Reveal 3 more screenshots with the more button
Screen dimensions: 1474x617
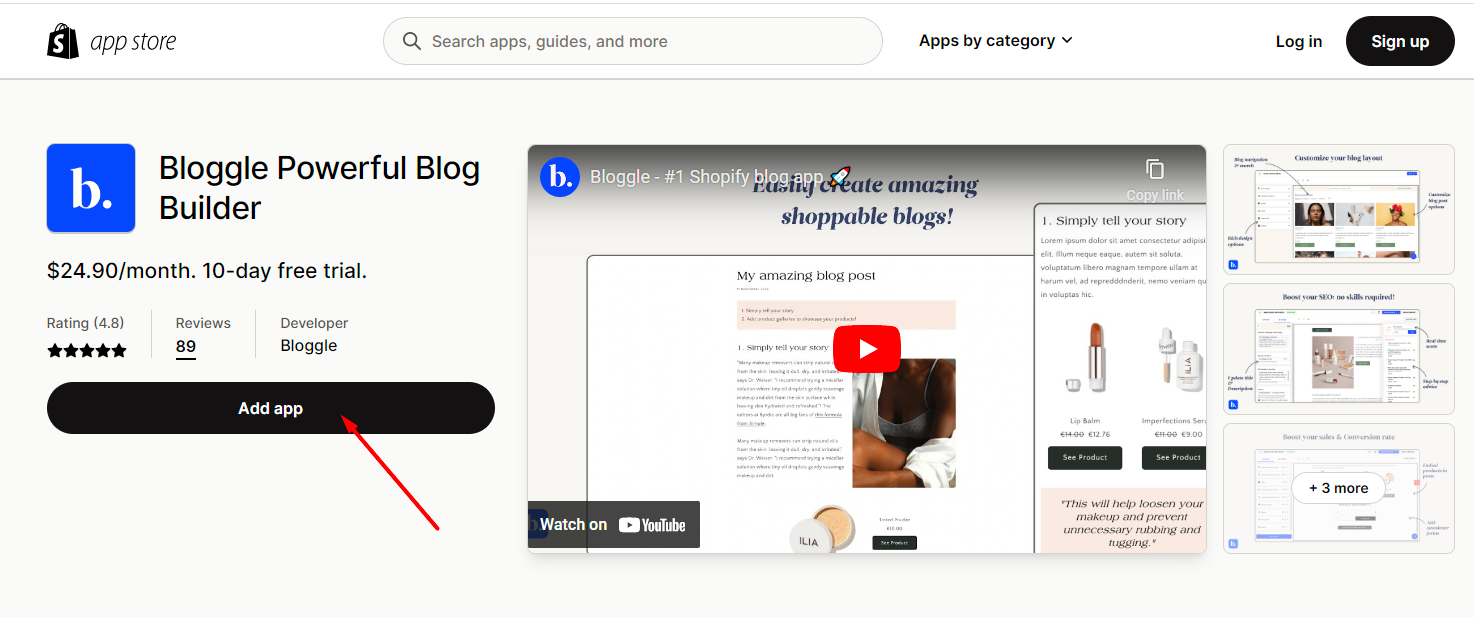coord(1338,488)
